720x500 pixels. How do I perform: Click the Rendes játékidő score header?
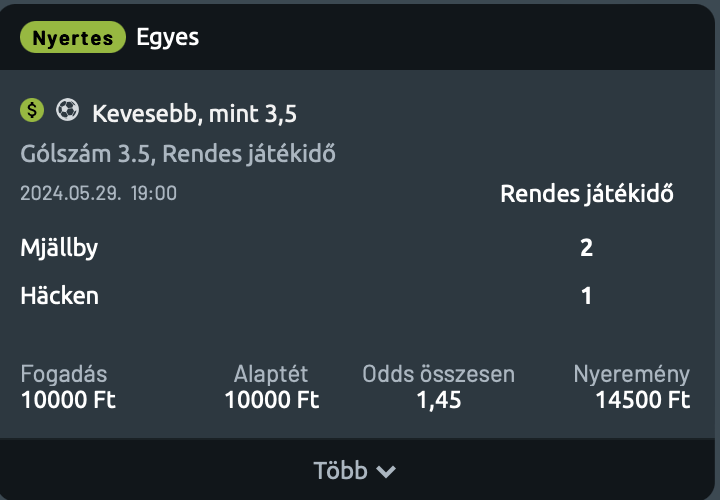[x=587, y=193]
